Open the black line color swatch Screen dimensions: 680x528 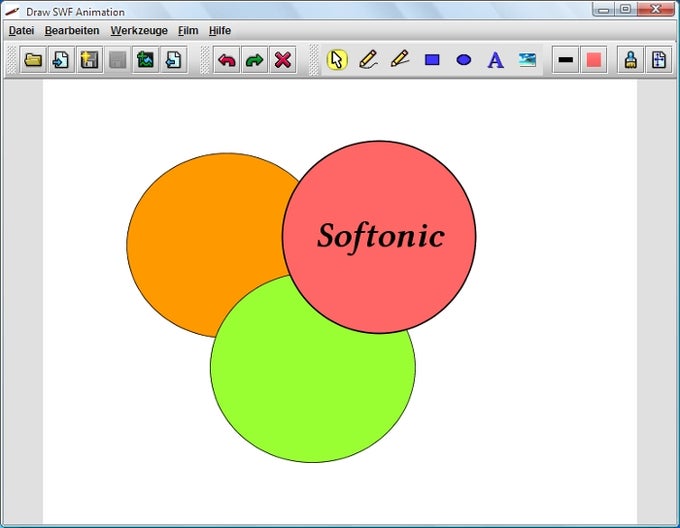click(566, 60)
